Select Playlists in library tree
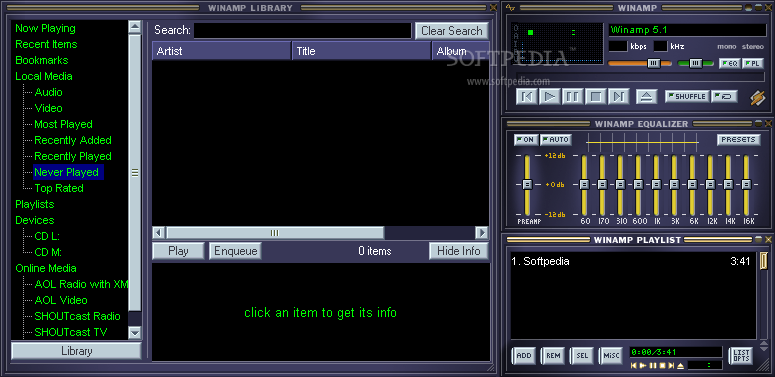The width and height of the screenshot is (775, 377). point(35,204)
